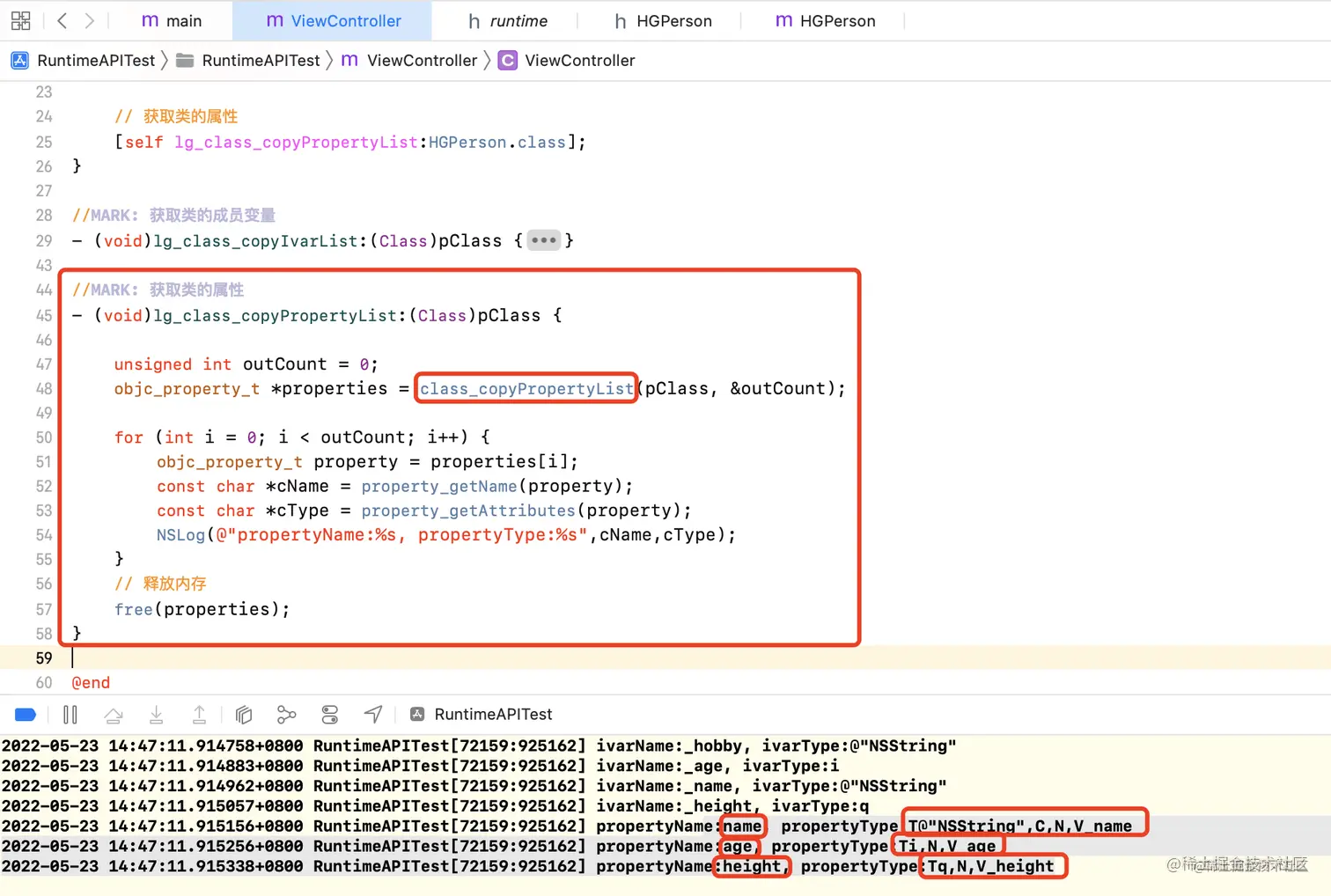Viewport: 1331px width, 896px height.
Task: Click line number 48 in gutter
Action: 44,388
